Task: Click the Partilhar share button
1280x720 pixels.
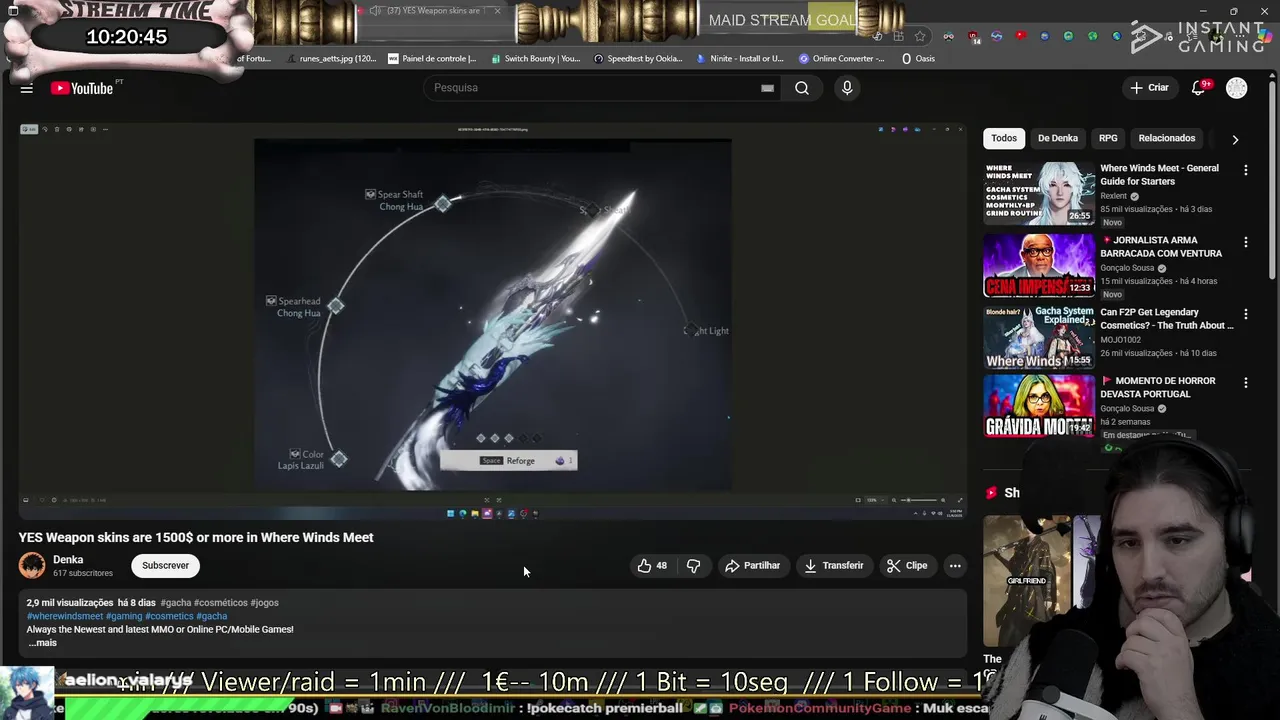Action: tap(752, 566)
